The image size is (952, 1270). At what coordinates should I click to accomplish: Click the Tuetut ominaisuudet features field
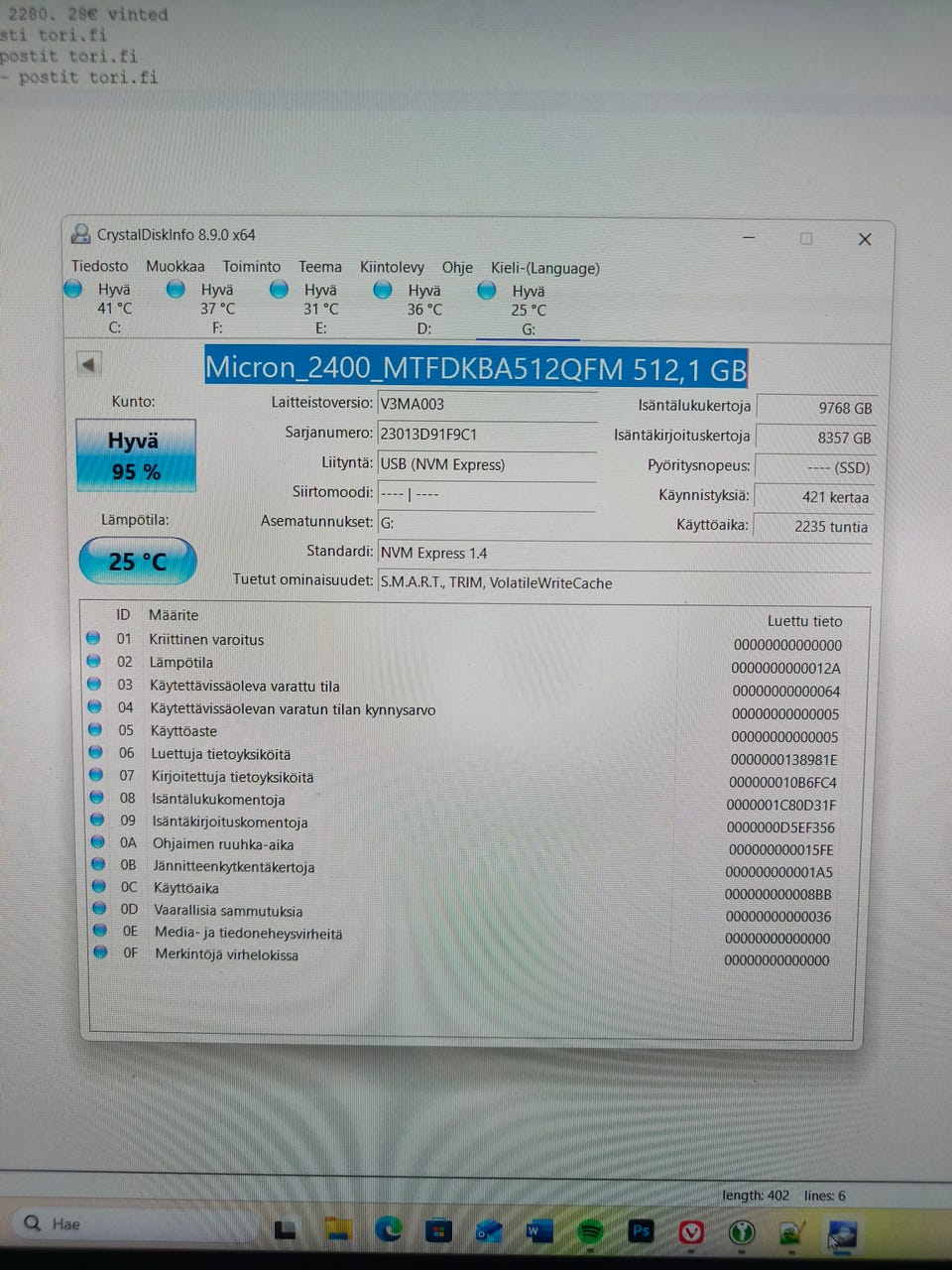click(x=625, y=583)
